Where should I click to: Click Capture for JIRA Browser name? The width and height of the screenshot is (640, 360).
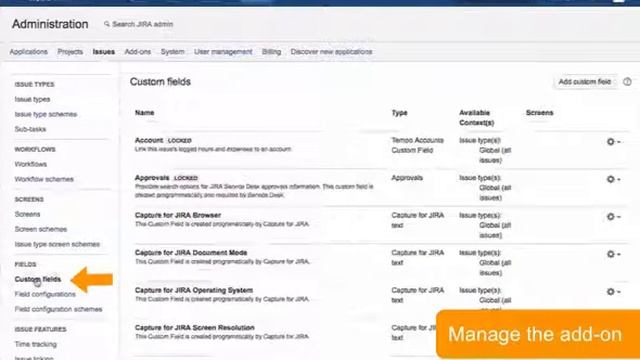click(x=178, y=215)
